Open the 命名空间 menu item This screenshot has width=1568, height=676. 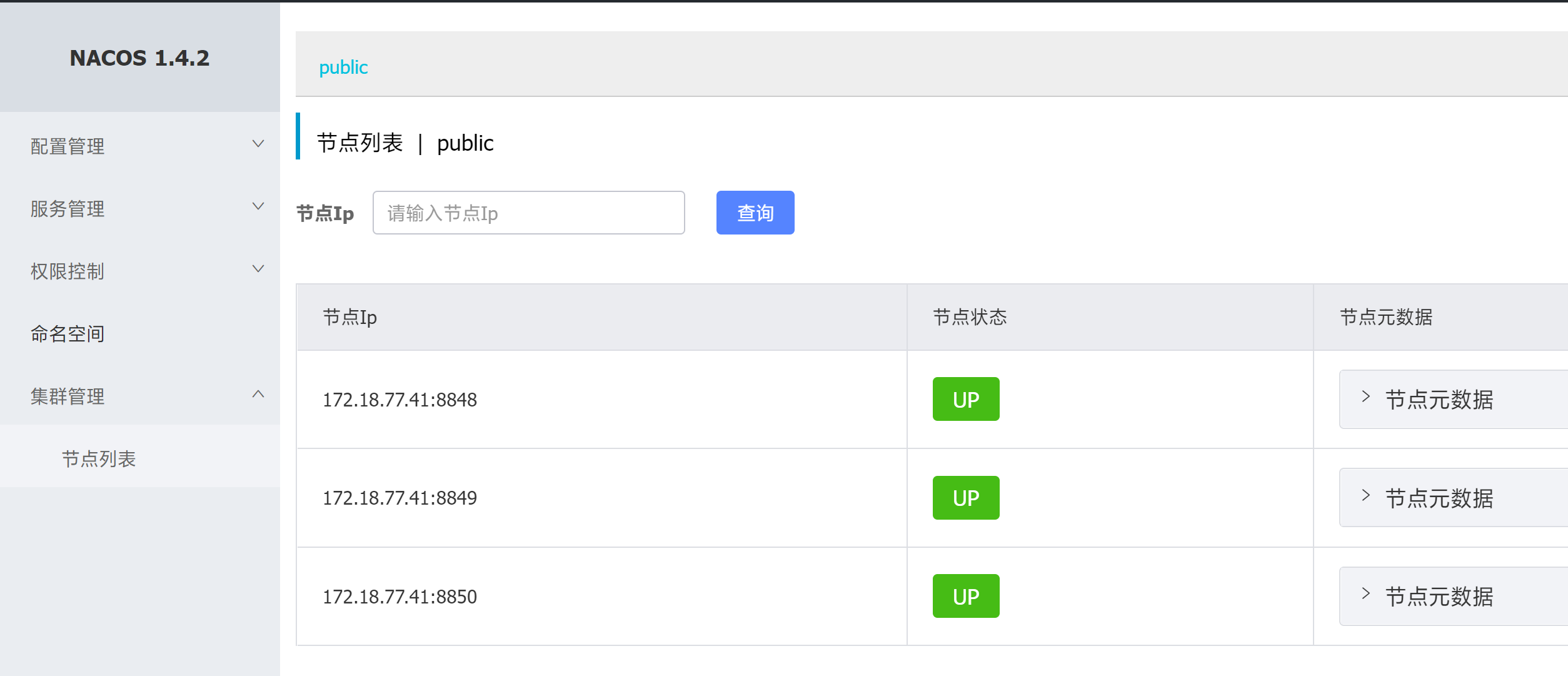(68, 334)
